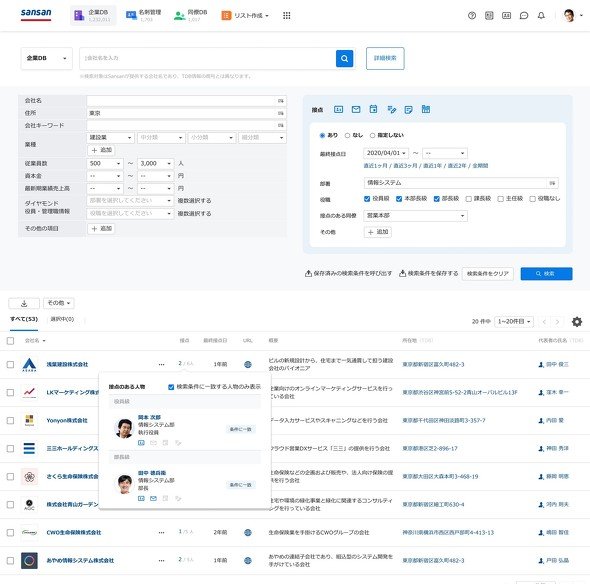Click the blue 検索 button
590x584 pixels.
point(546,274)
